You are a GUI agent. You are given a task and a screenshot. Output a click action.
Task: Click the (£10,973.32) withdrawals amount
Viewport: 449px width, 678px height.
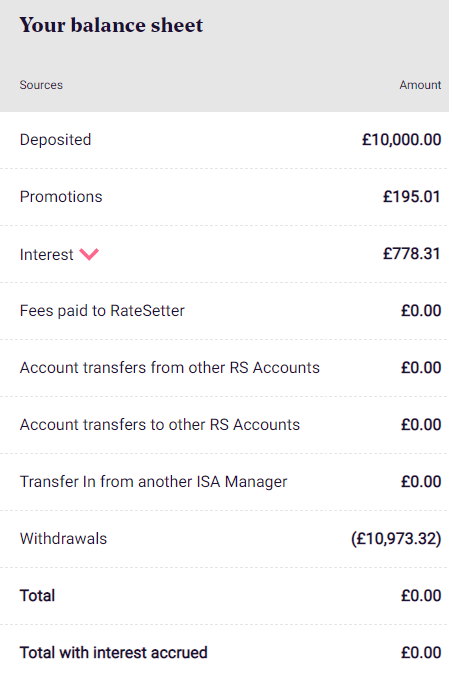click(x=396, y=539)
